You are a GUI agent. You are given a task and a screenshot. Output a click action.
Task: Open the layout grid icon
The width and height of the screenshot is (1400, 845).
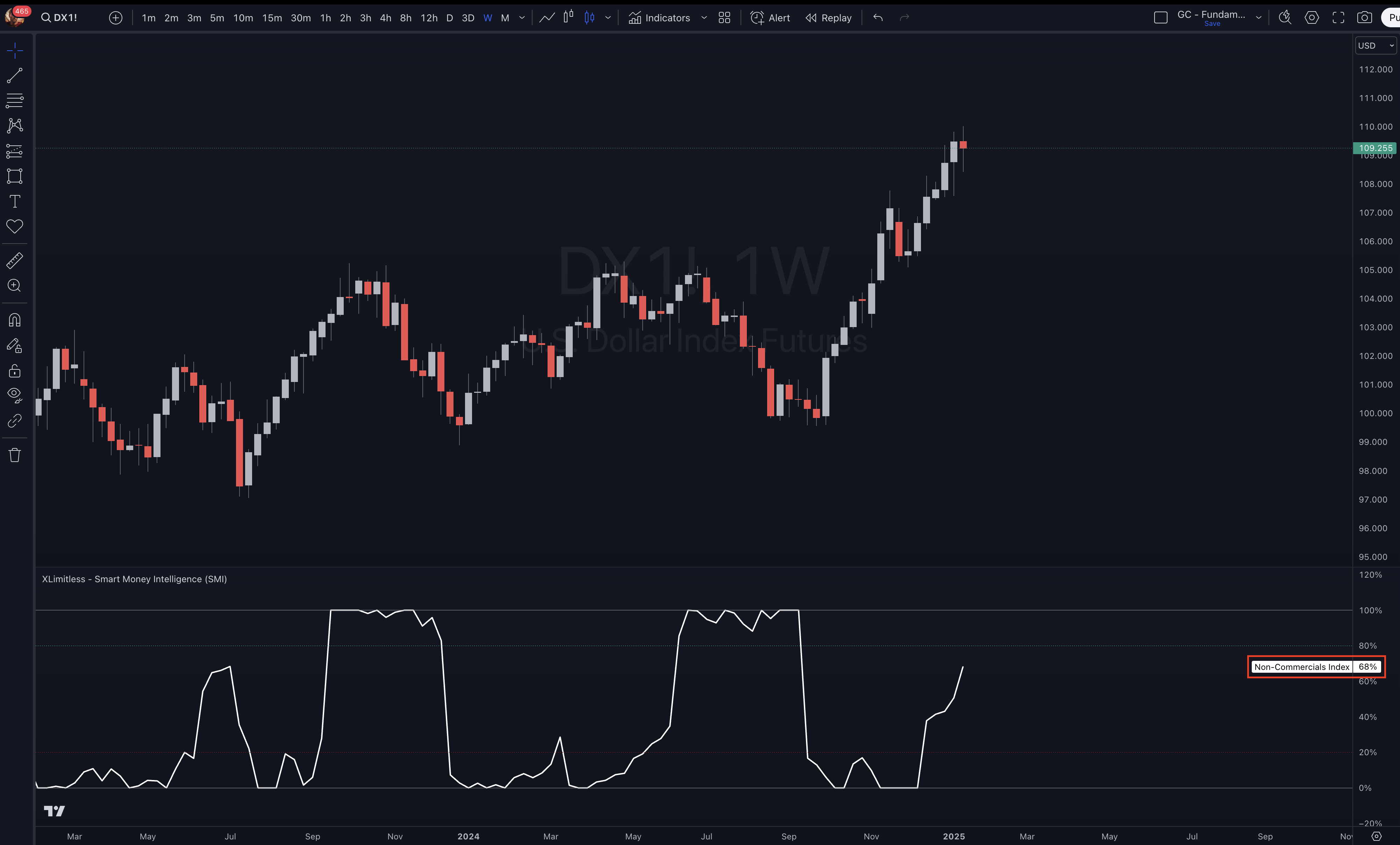click(x=724, y=17)
